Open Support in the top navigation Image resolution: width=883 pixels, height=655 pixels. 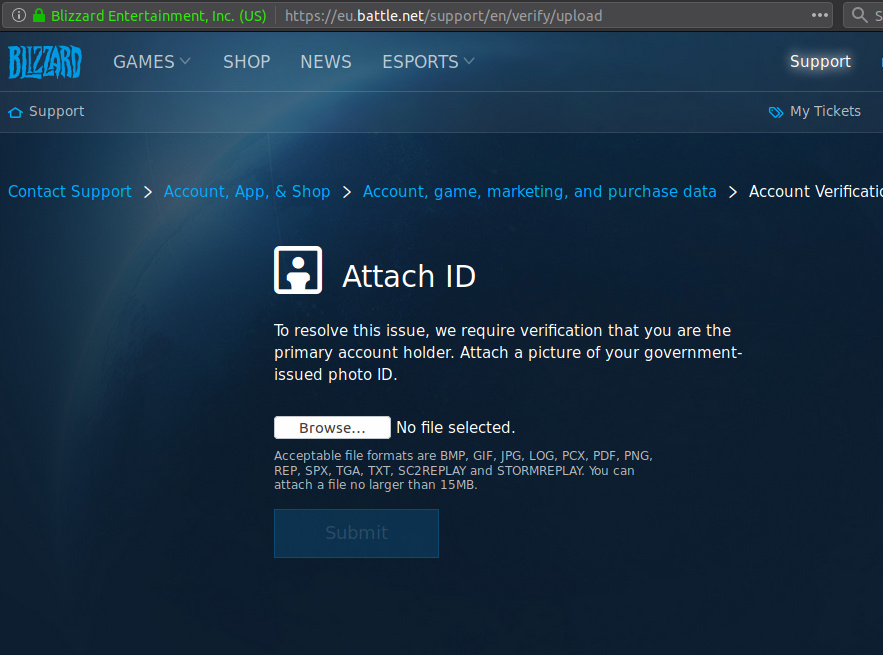tap(820, 61)
